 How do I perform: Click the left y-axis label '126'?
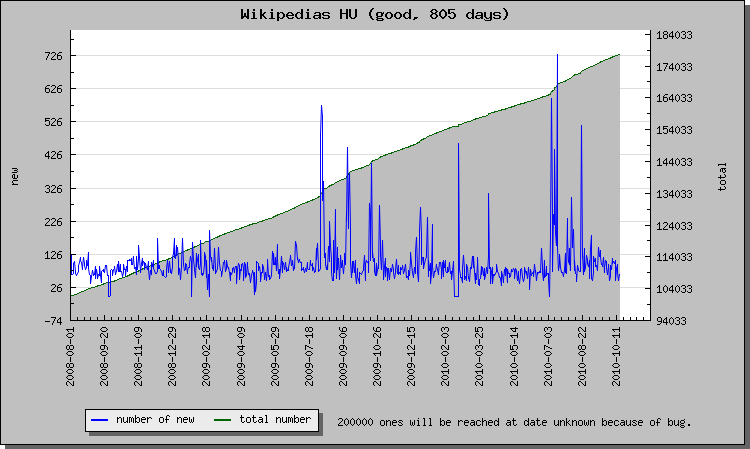coord(54,255)
